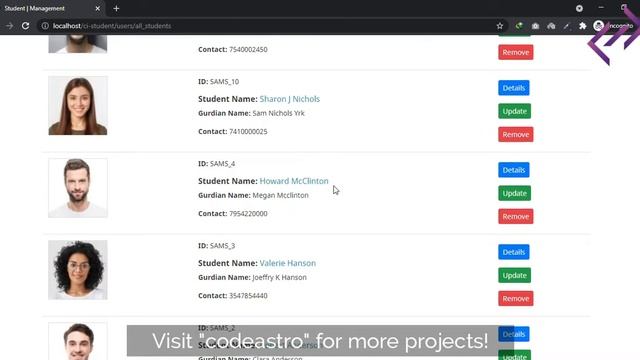Select ID text SAMS_10
Viewport: 640px width, 360px height.
point(224,82)
